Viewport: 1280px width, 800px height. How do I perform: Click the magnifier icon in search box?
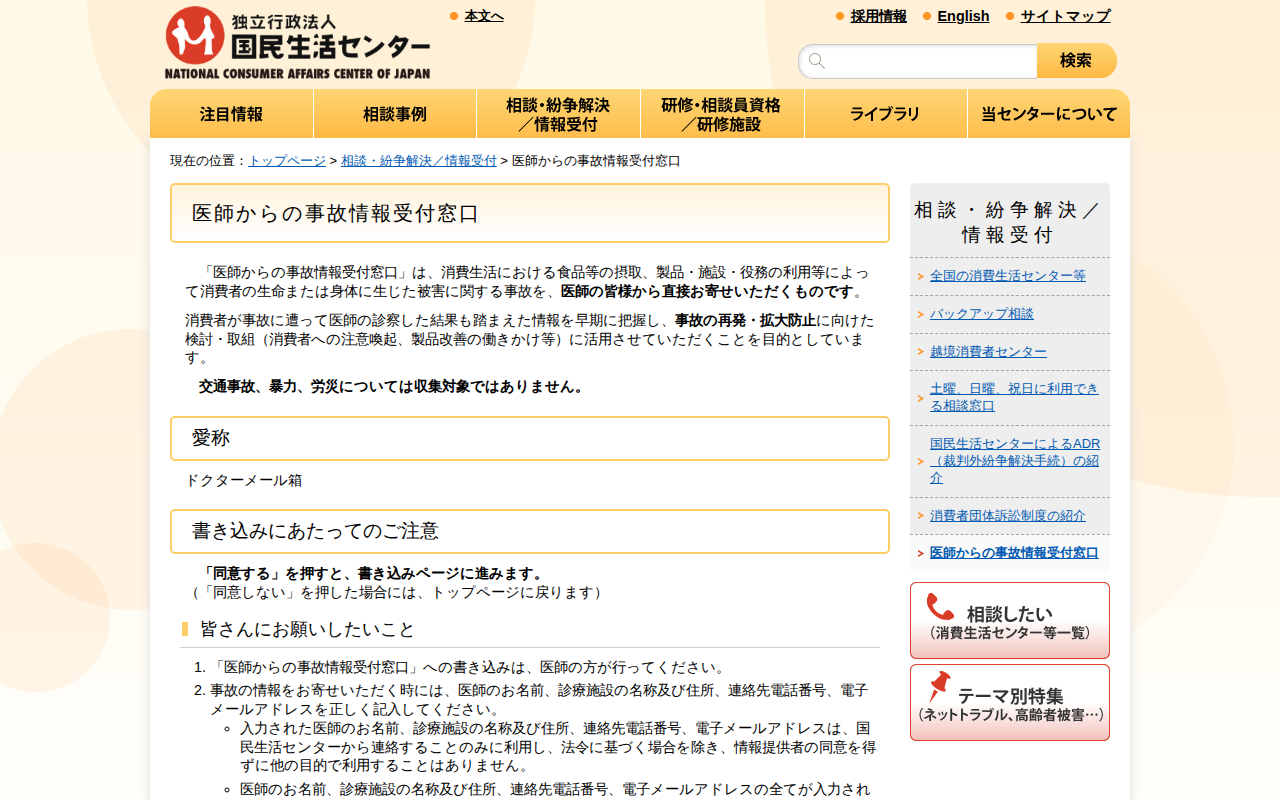coord(817,61)
